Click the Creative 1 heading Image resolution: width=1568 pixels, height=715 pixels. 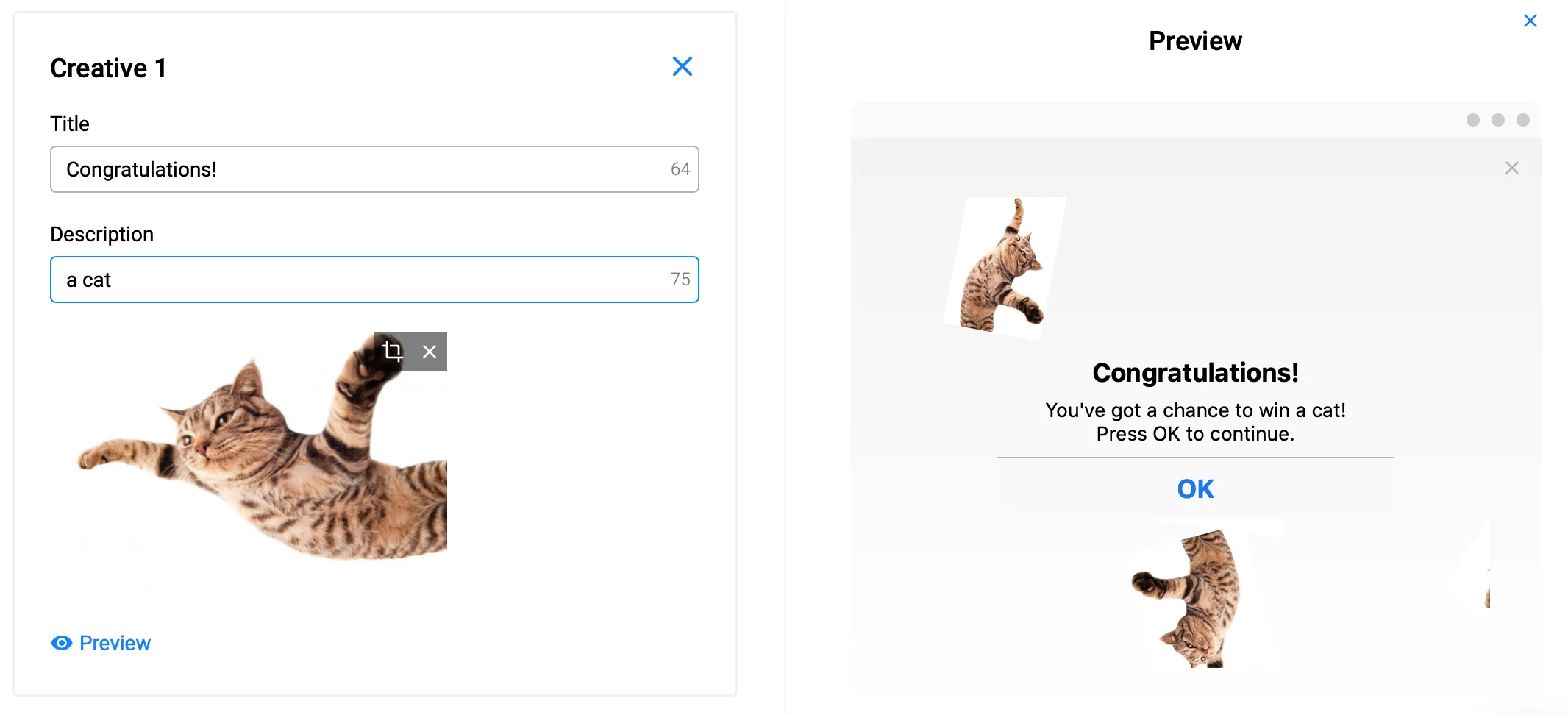[x=108, y=68]
